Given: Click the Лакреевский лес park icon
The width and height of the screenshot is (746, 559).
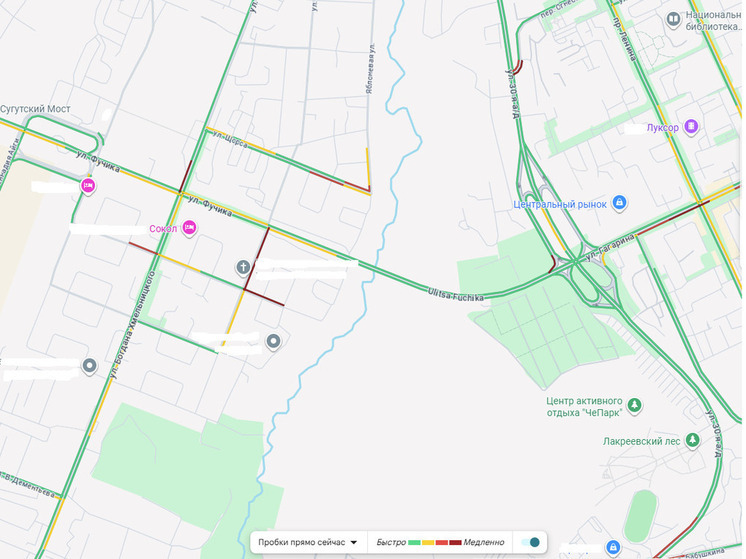Looking at the screenshot, I should coord(692,440).
